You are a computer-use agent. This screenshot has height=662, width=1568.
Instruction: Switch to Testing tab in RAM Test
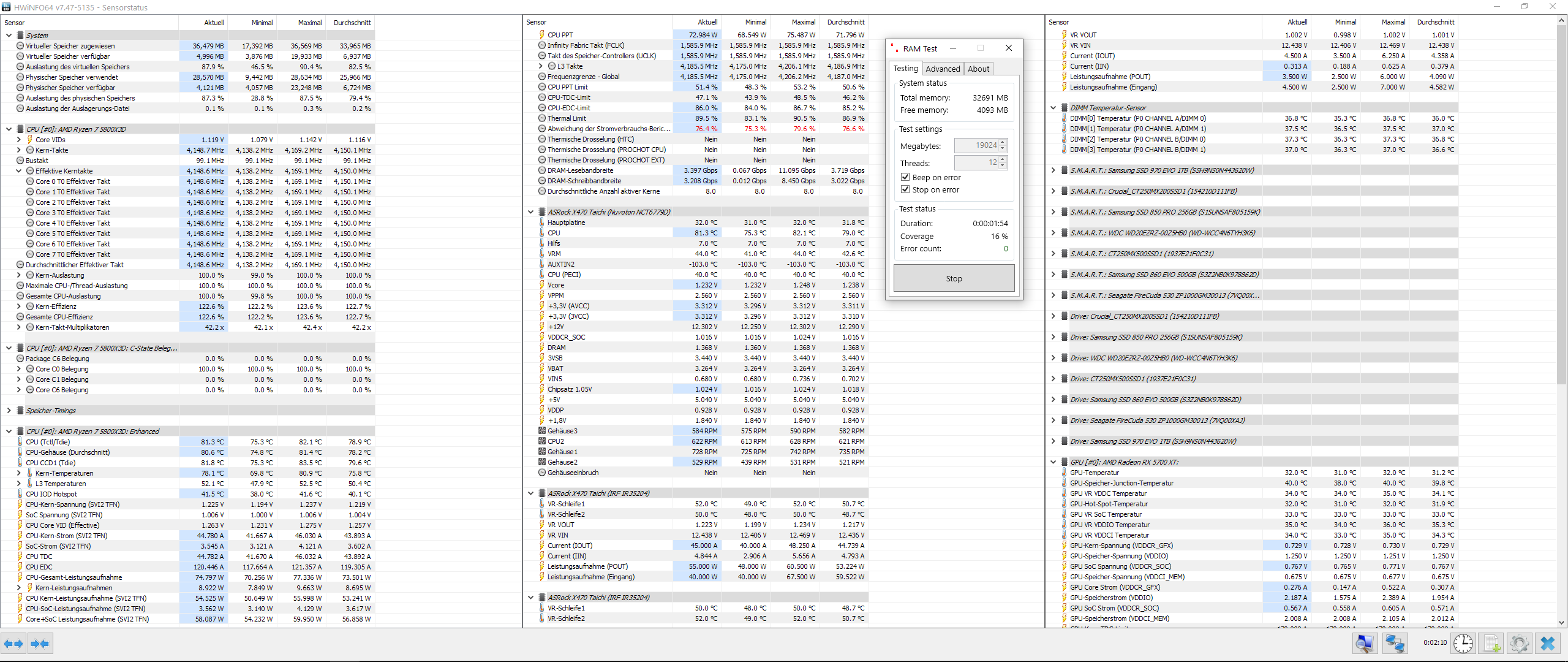(x=905, y=68)
